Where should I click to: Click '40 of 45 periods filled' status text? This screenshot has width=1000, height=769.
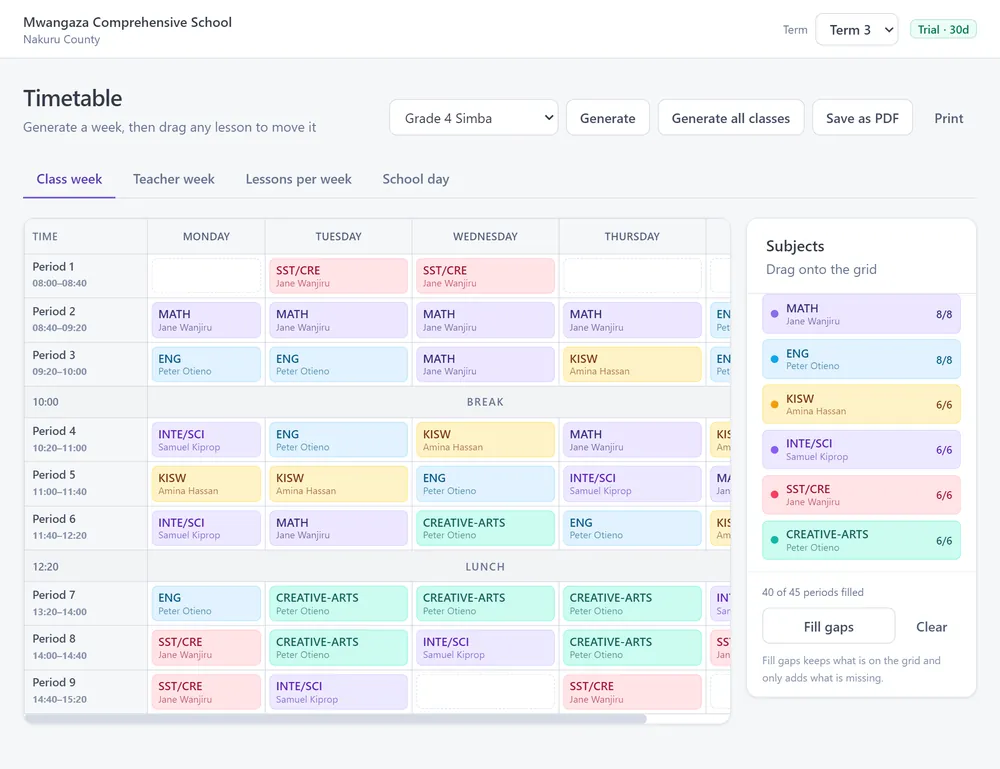pos(812,592)
